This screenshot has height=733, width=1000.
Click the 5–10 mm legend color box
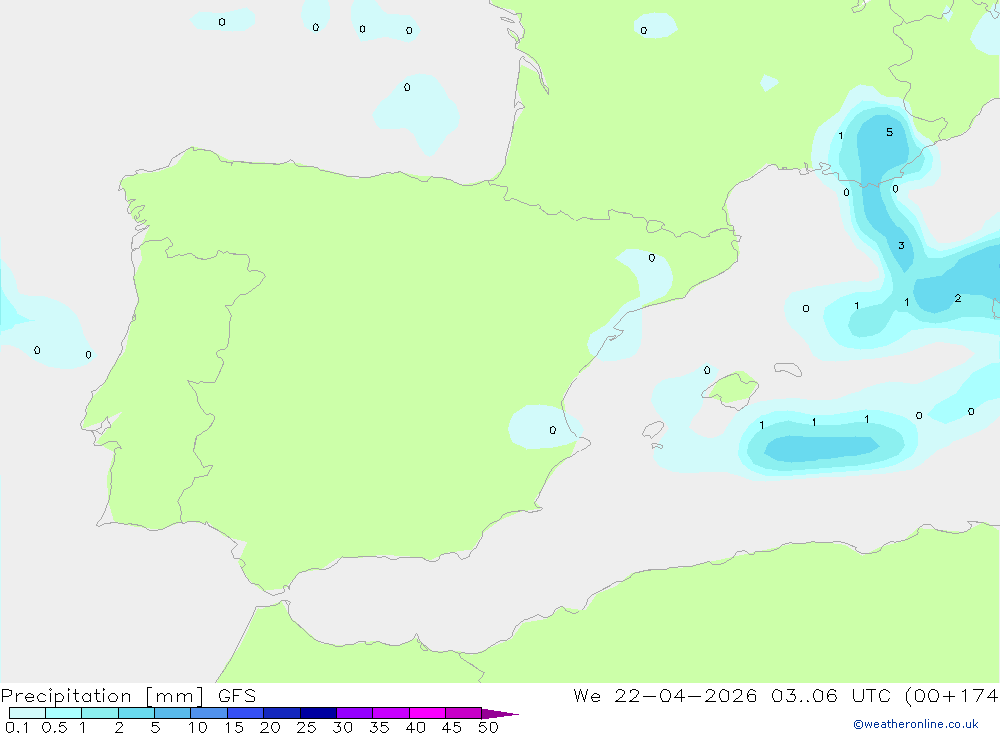173,713
